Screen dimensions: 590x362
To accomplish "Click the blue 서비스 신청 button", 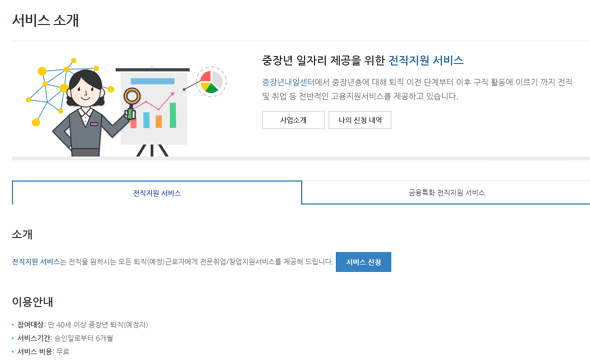I will point(363,262).
